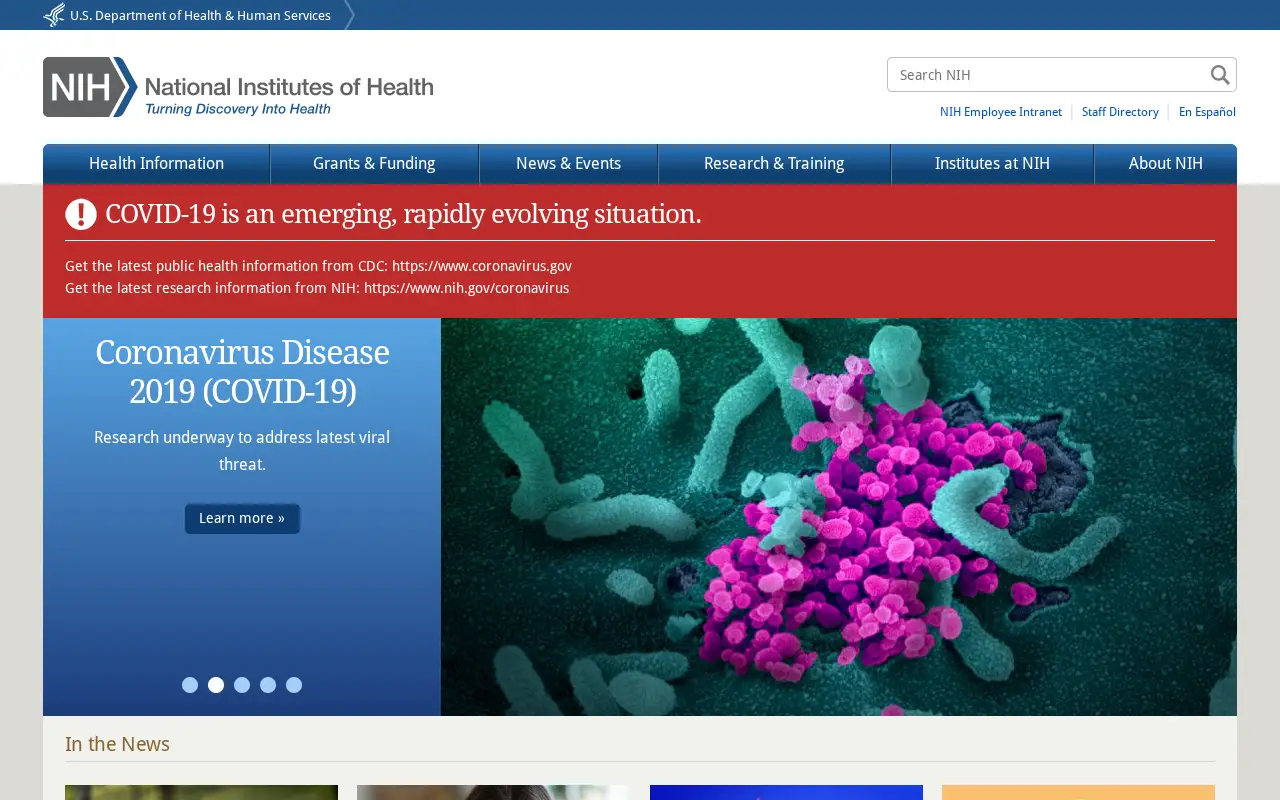Click the search magnifier icon
The image size is (1280, 800).
pyautogui.click(x=1220, y=75)
